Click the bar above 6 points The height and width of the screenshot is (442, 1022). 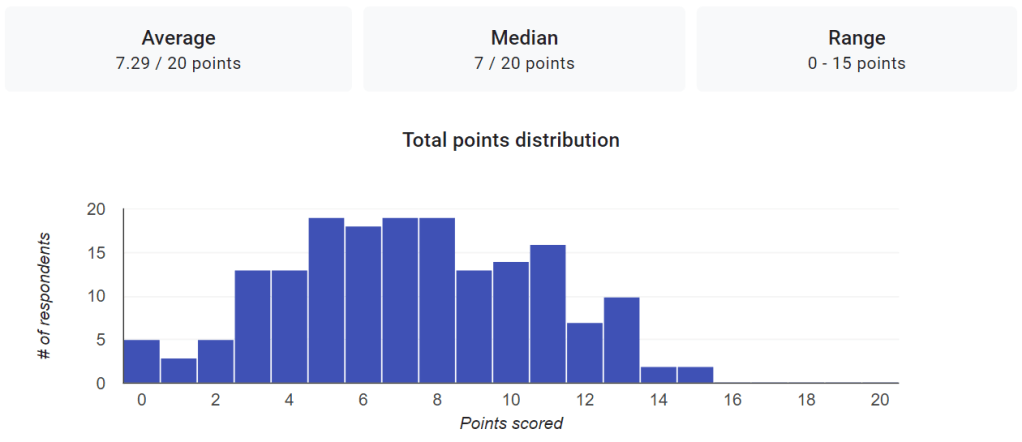coord(363,305)
